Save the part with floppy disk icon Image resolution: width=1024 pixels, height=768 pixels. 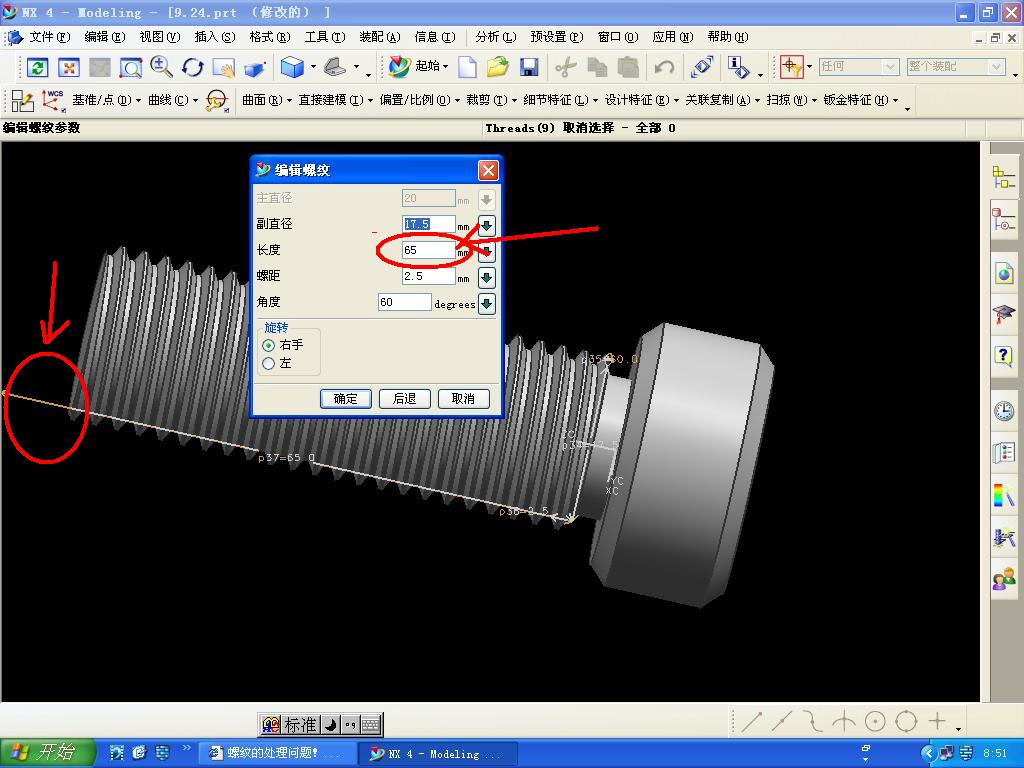529,67
